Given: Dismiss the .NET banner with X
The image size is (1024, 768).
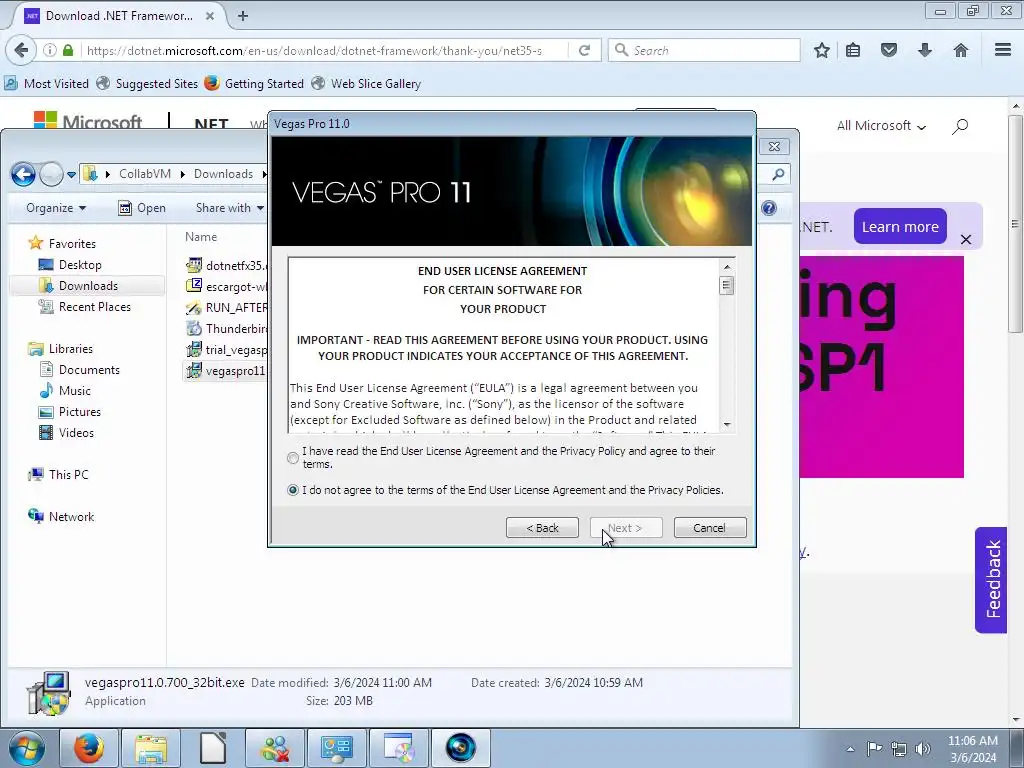Looking at the screenshot, I should (966, 240).
